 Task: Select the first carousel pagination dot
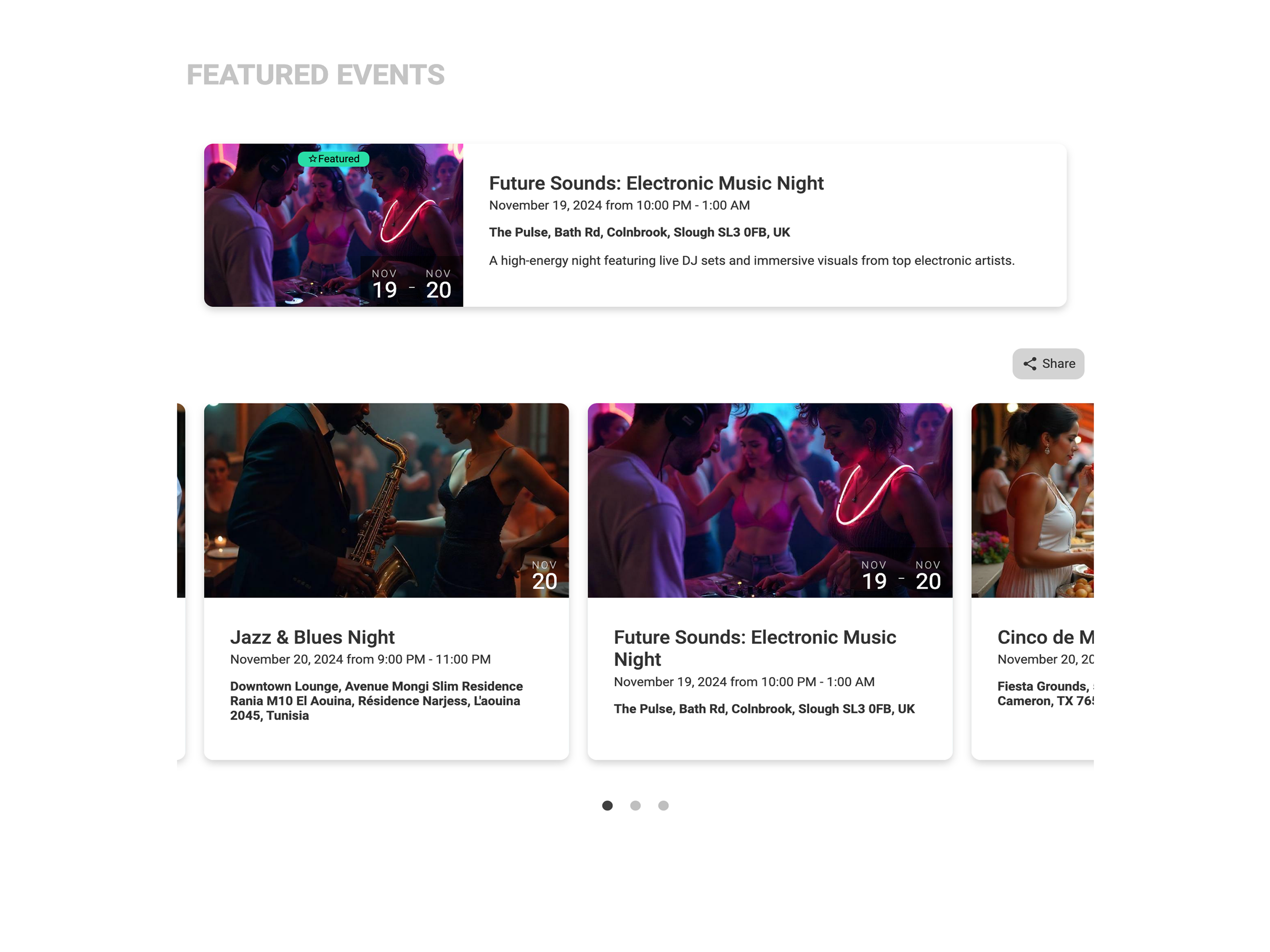pos(607,806)
